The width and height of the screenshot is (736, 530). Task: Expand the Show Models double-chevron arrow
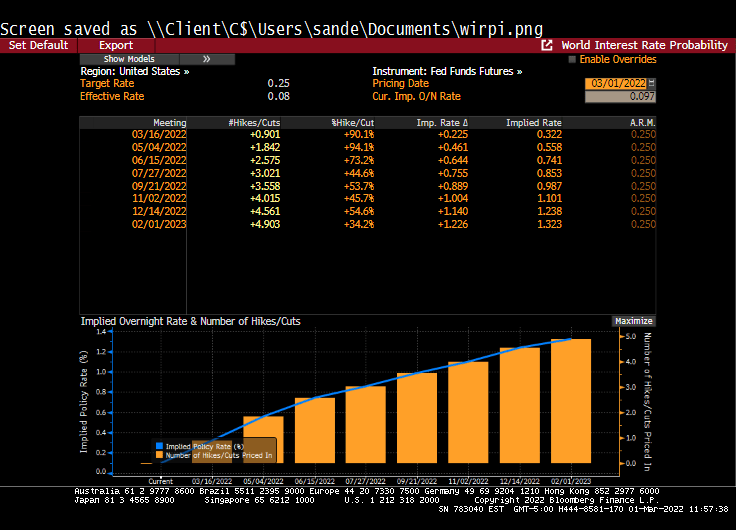[207, 59]
